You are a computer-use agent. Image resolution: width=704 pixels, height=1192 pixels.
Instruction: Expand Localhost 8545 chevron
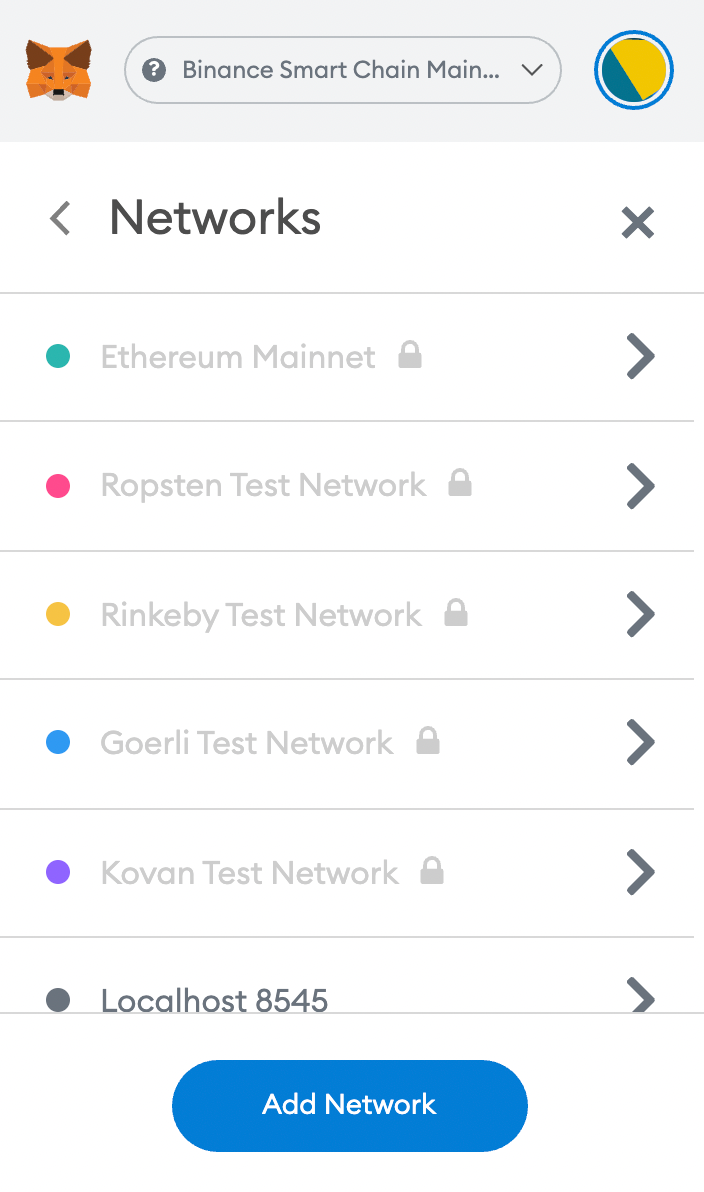(x=640, y=995)
